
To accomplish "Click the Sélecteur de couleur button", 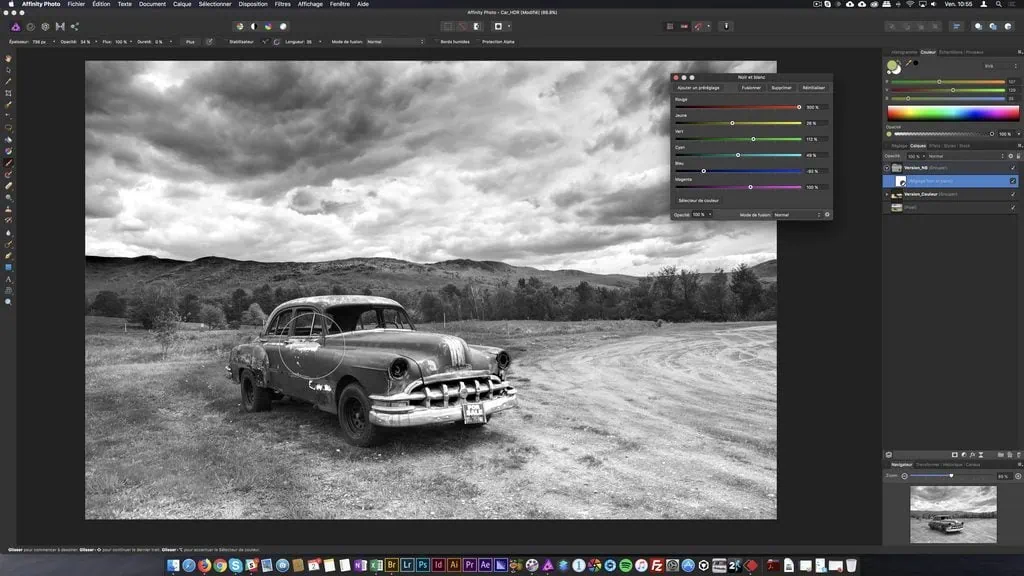I will tap(700, 199).
